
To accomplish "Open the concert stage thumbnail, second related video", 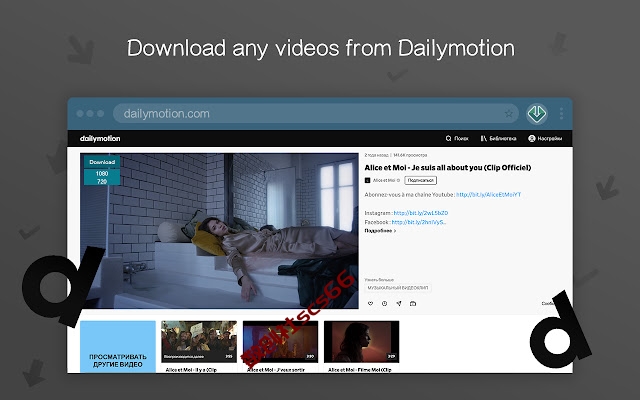I will 280,341.
